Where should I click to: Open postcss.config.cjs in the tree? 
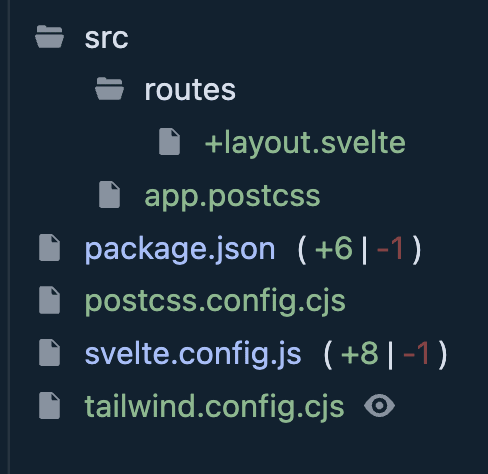215,302
